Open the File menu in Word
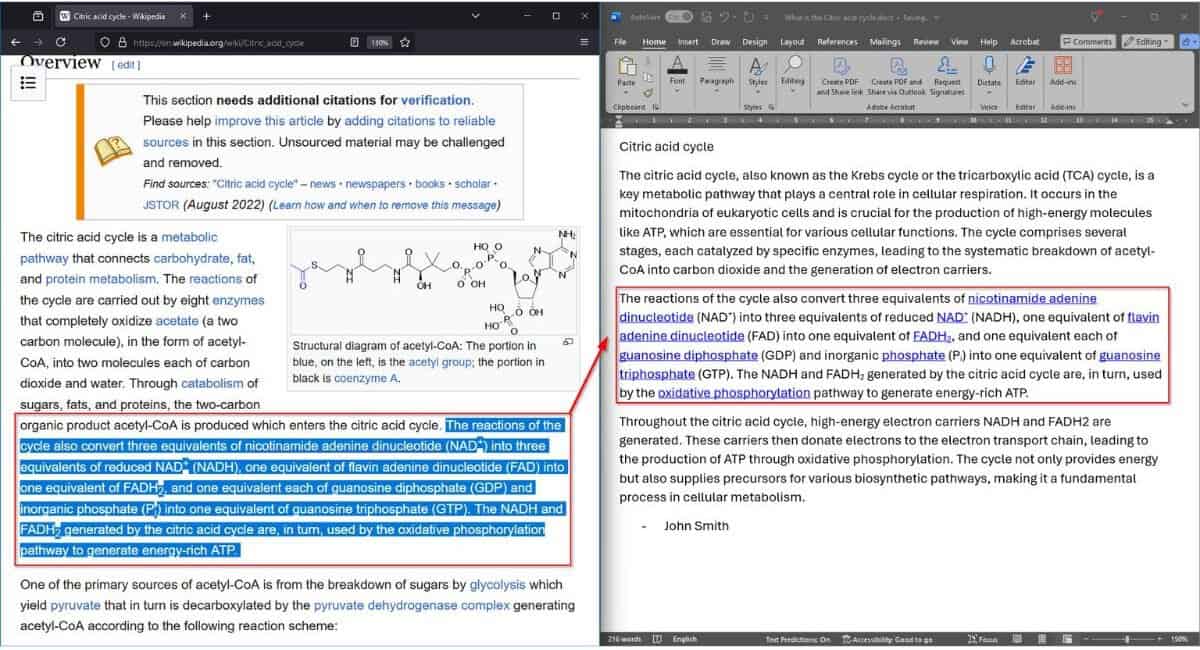1200x650 pixels. tap(620, 42)
